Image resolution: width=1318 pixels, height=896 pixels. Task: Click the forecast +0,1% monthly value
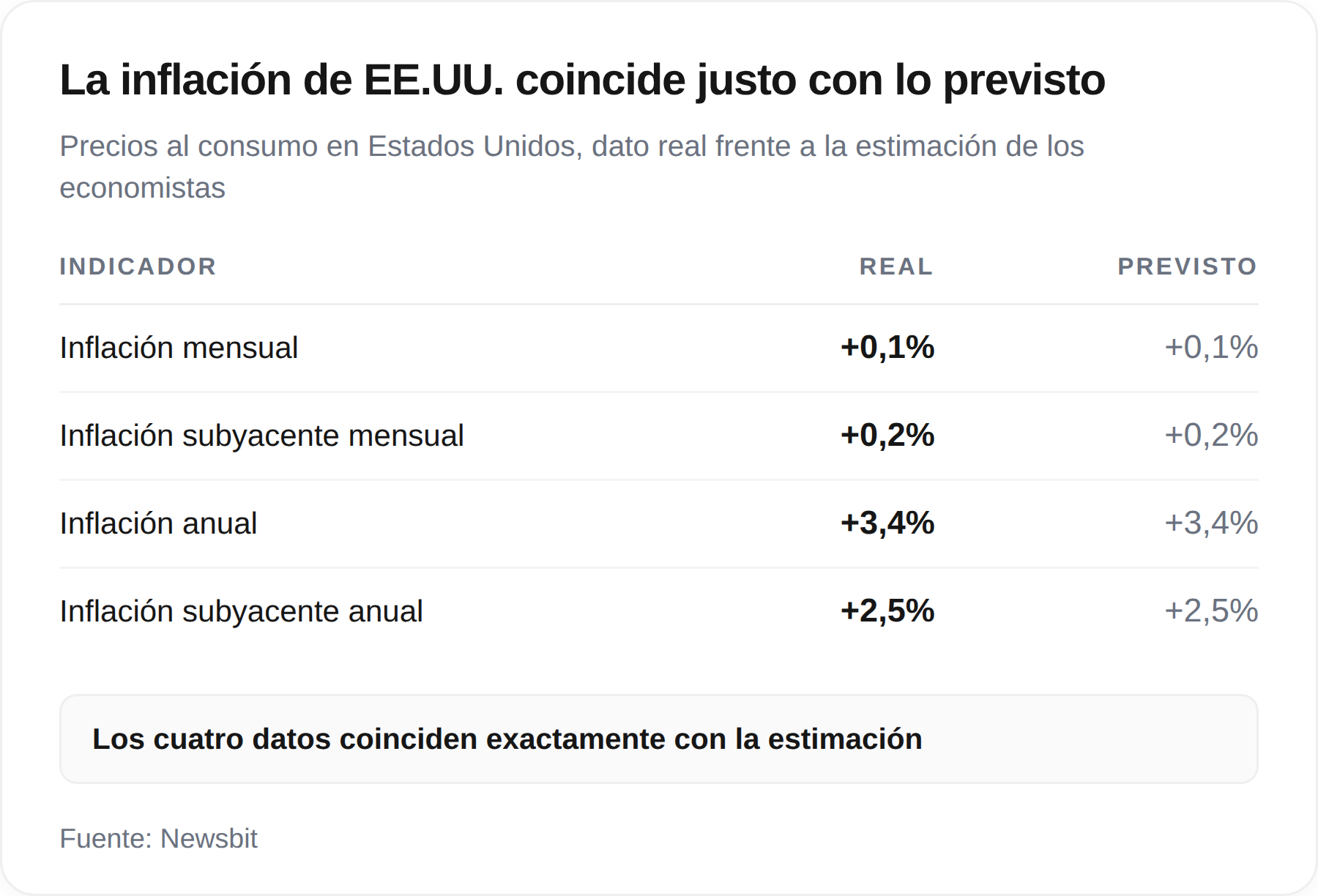pyautogui.click(x=1211, y=348)
